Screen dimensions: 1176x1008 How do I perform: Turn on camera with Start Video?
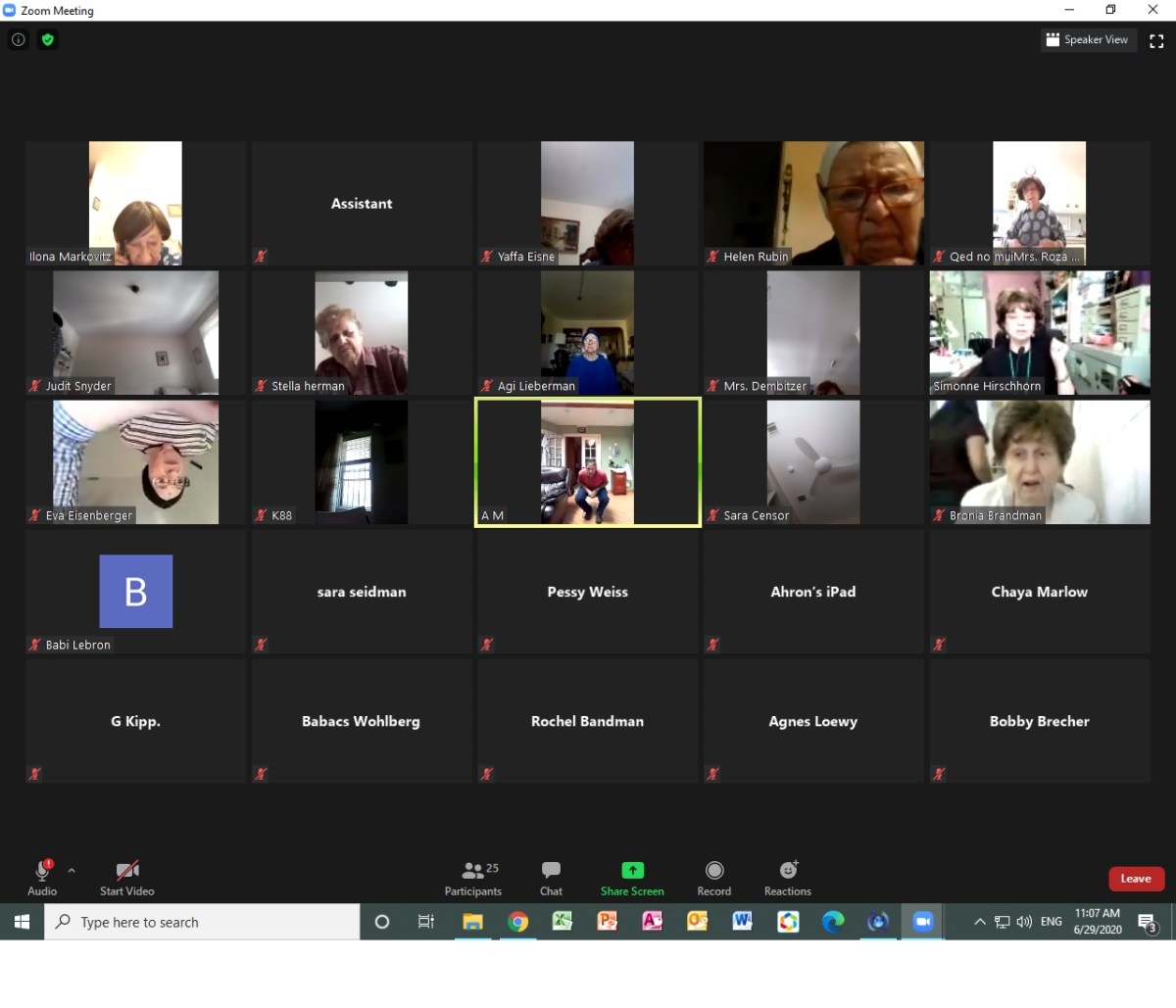click(126, 877)
